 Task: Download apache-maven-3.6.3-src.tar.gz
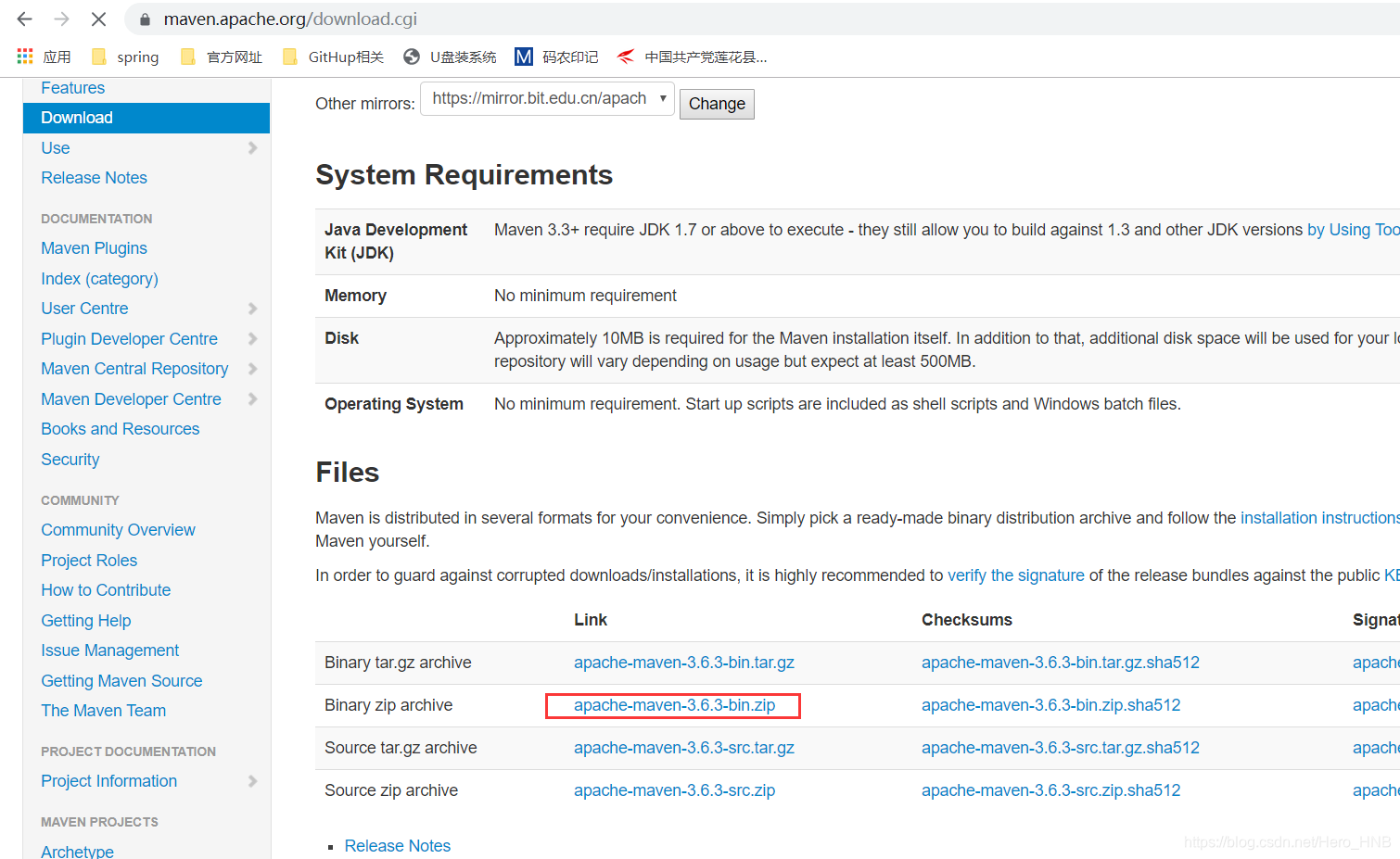coord(683,748)
